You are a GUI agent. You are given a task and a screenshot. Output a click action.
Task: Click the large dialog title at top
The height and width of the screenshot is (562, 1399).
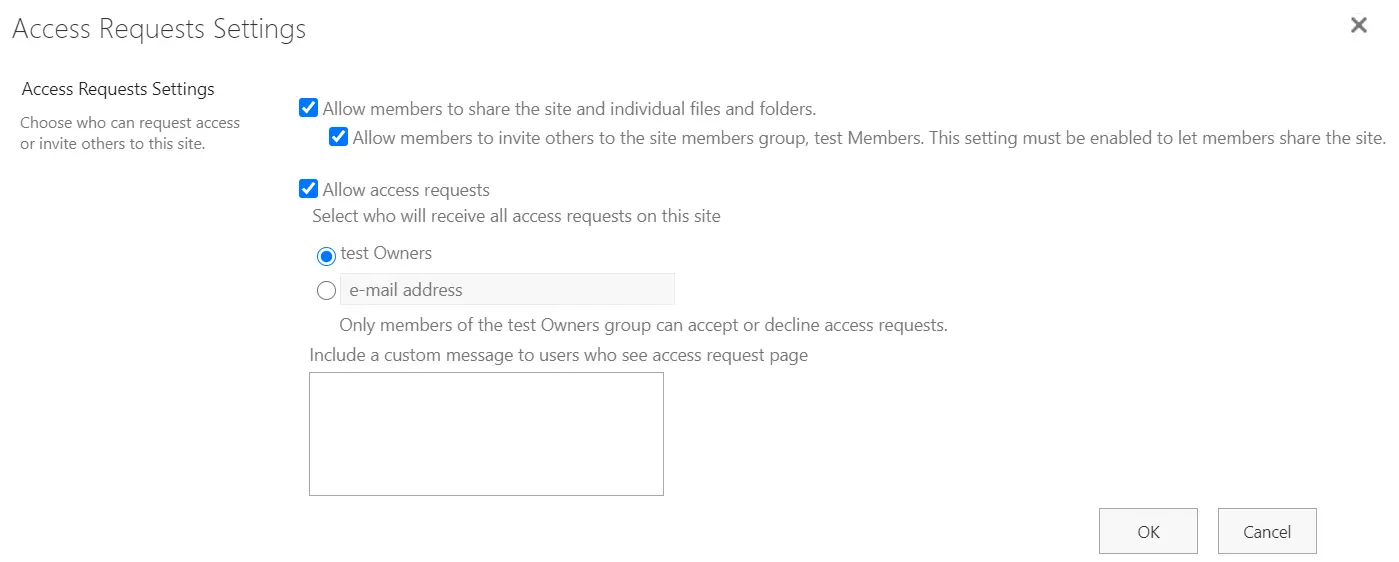(159, 29)
